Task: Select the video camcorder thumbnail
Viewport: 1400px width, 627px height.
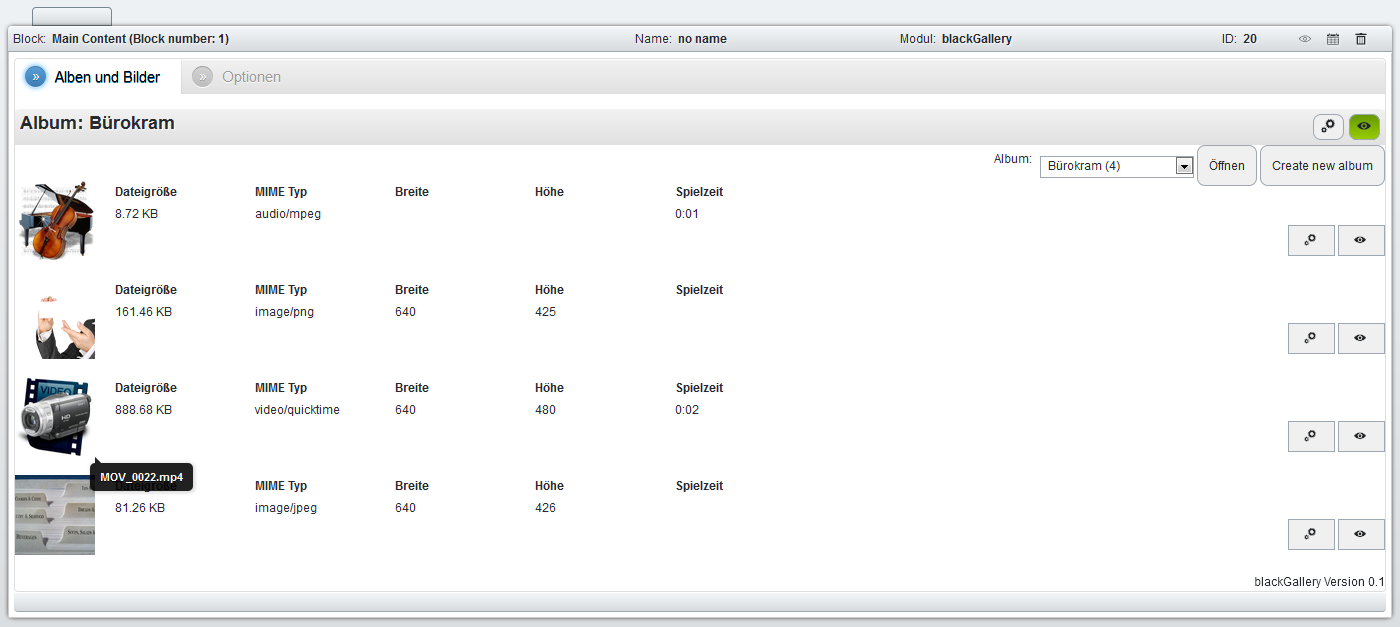Action: pos(56,418)
